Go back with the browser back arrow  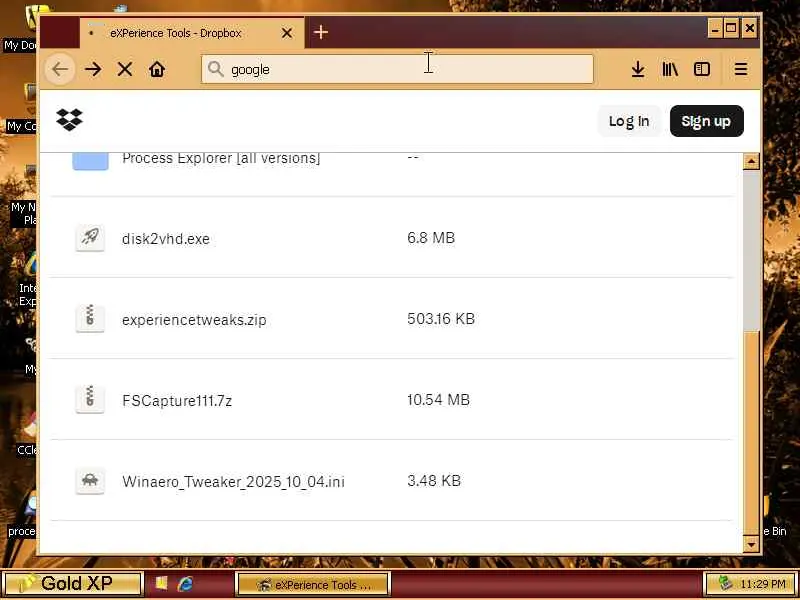click(x=60, y=69)
